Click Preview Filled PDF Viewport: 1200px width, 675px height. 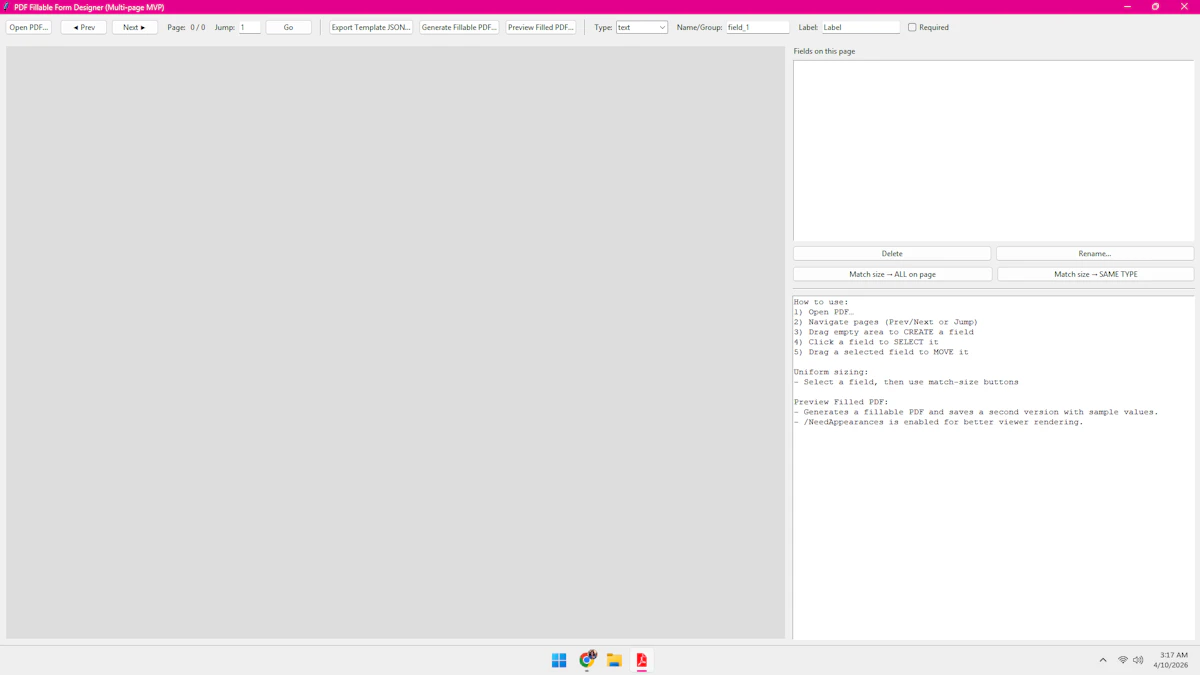[x=540, y=27]
